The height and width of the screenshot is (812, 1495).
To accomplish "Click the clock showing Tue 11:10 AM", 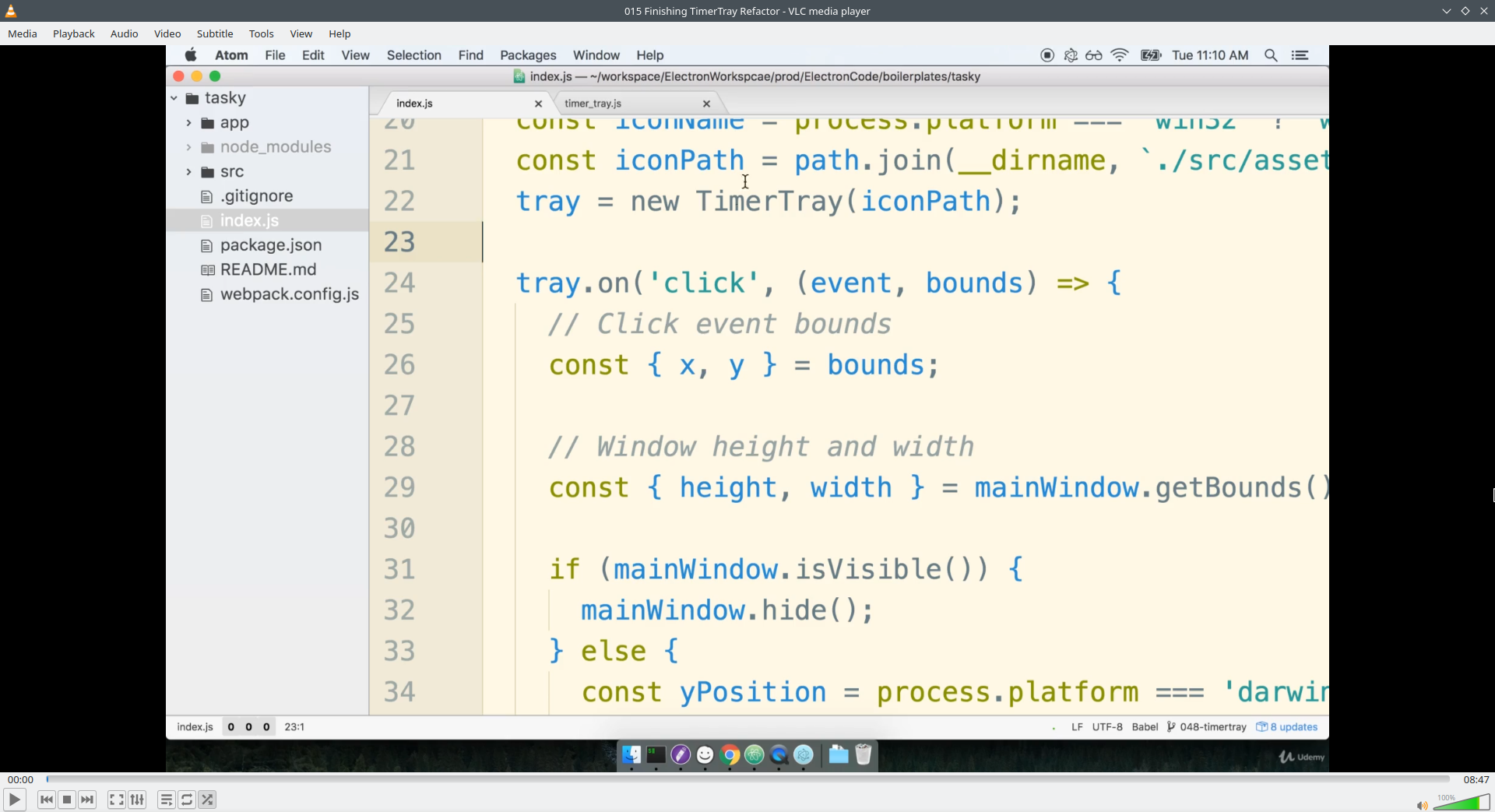I will click(x=1210, y=55).
